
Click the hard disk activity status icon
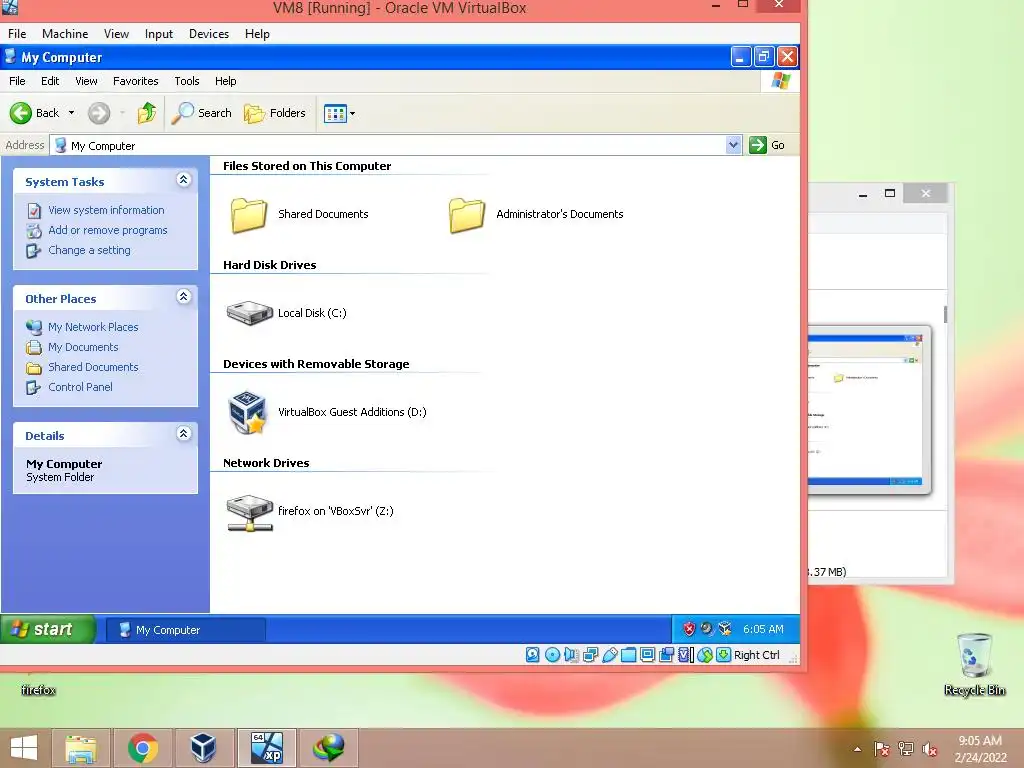(533, 655)
